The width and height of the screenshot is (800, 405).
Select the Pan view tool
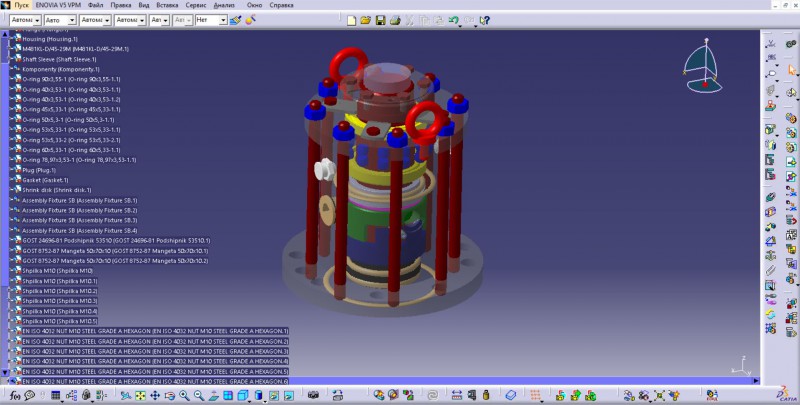[x=155, y=395]
